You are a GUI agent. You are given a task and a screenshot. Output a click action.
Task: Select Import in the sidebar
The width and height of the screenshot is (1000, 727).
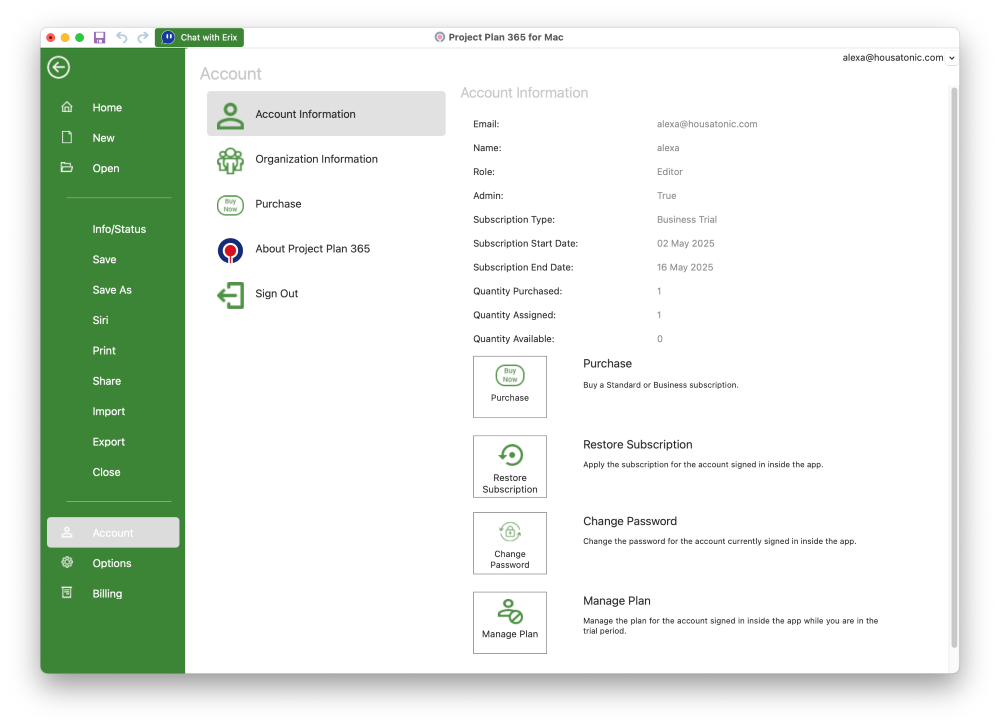[108, 411]
